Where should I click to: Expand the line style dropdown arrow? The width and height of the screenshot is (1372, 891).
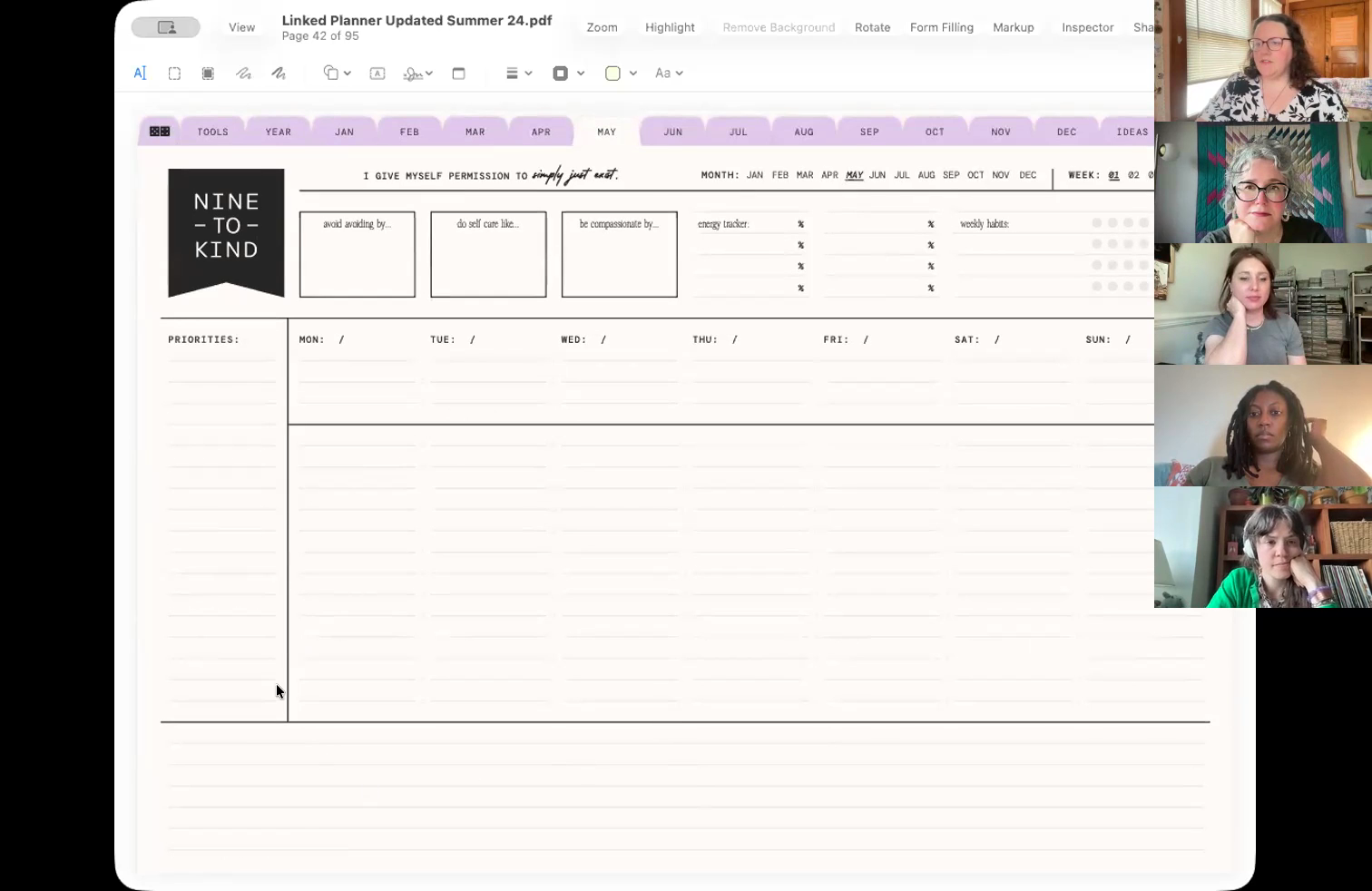(x=528, y=73)
